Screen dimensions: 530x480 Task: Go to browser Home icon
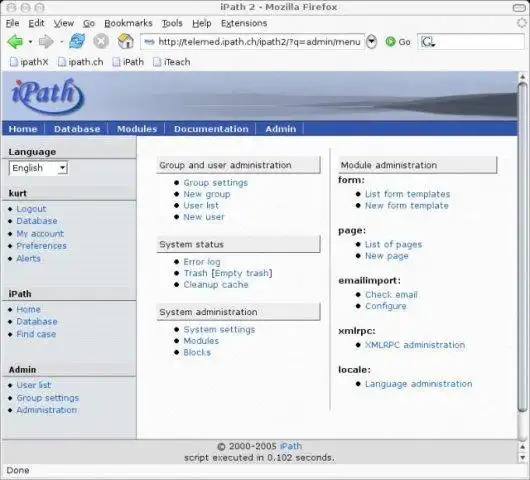click(x=125, y=42)
